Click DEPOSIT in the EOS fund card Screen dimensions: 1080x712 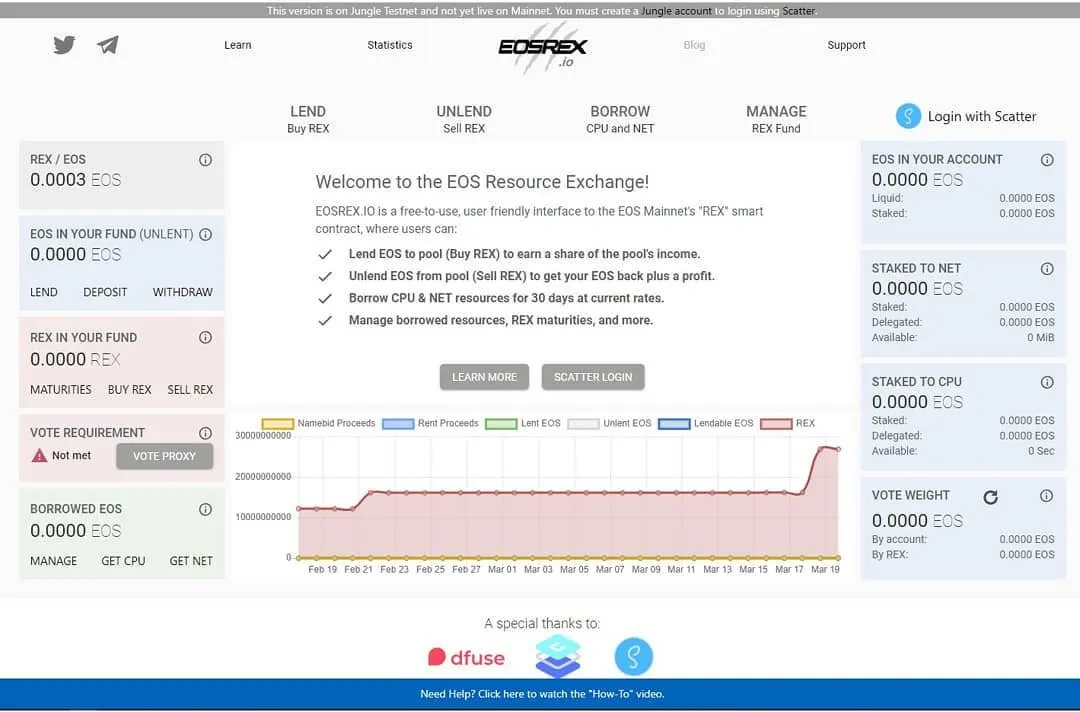[x=105, y=292]
